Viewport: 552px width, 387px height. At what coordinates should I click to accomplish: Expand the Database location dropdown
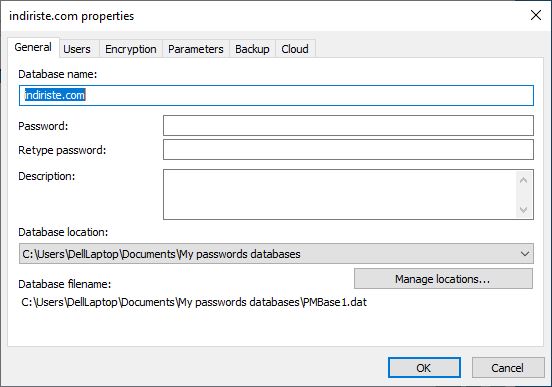(276, 254)
